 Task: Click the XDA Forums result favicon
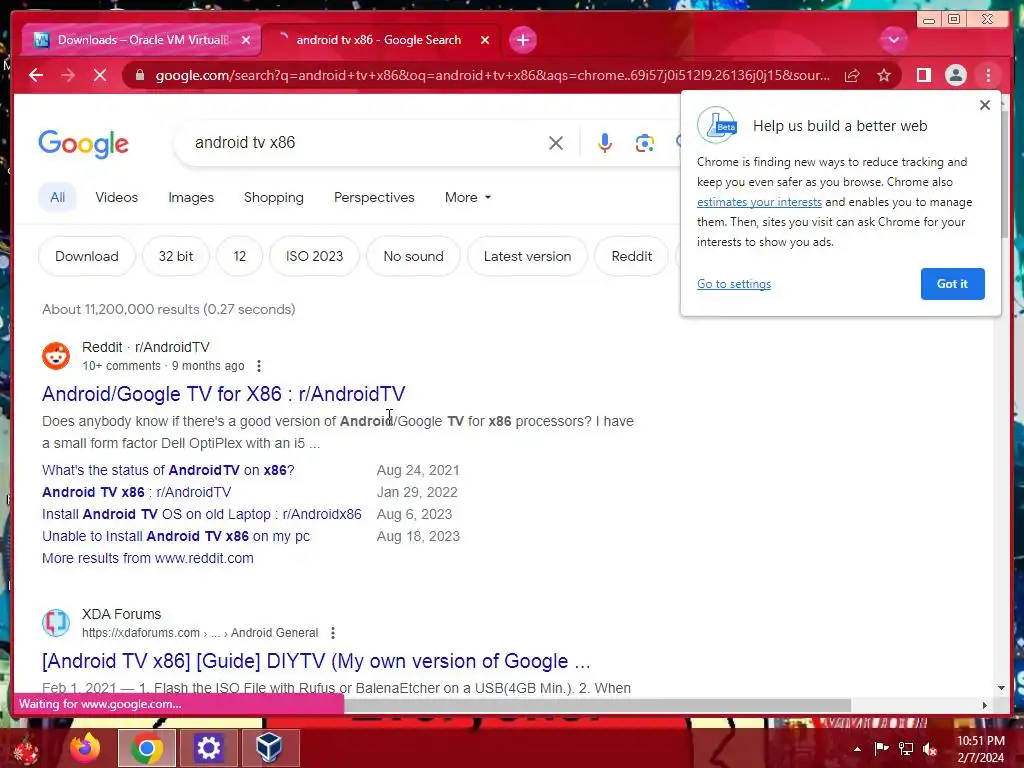click(x=56, y=623)
